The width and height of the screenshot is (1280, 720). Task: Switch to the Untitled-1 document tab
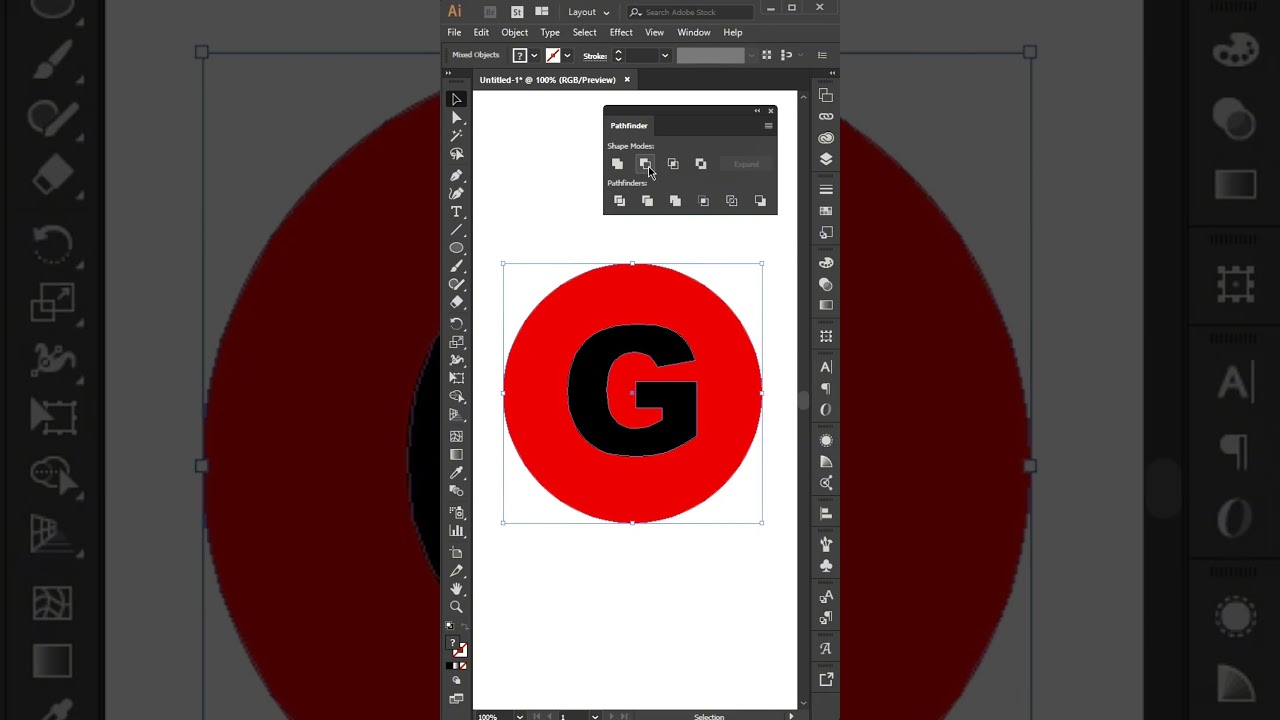pyautogui.click(x=547, y=80)
